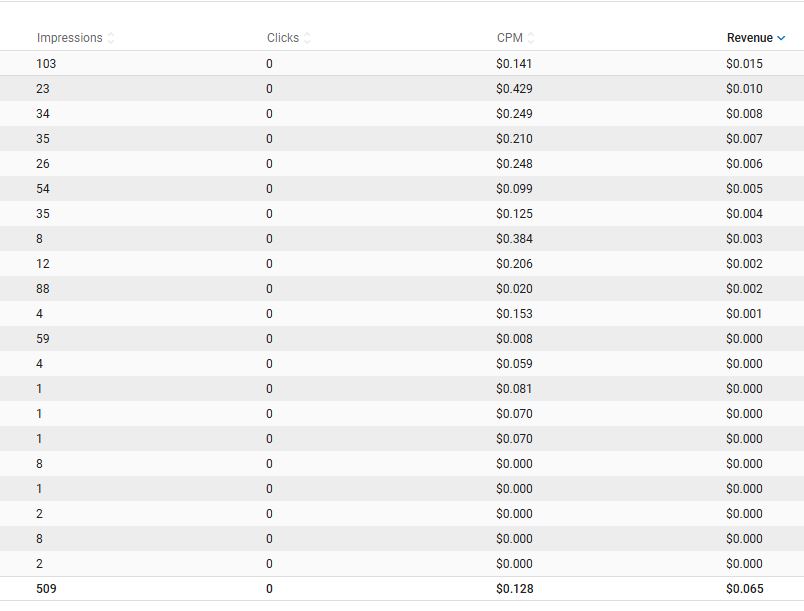Screen dimensions: 804x611
Task: Click the Clicks column sort icon
Action: coord(307,38)
